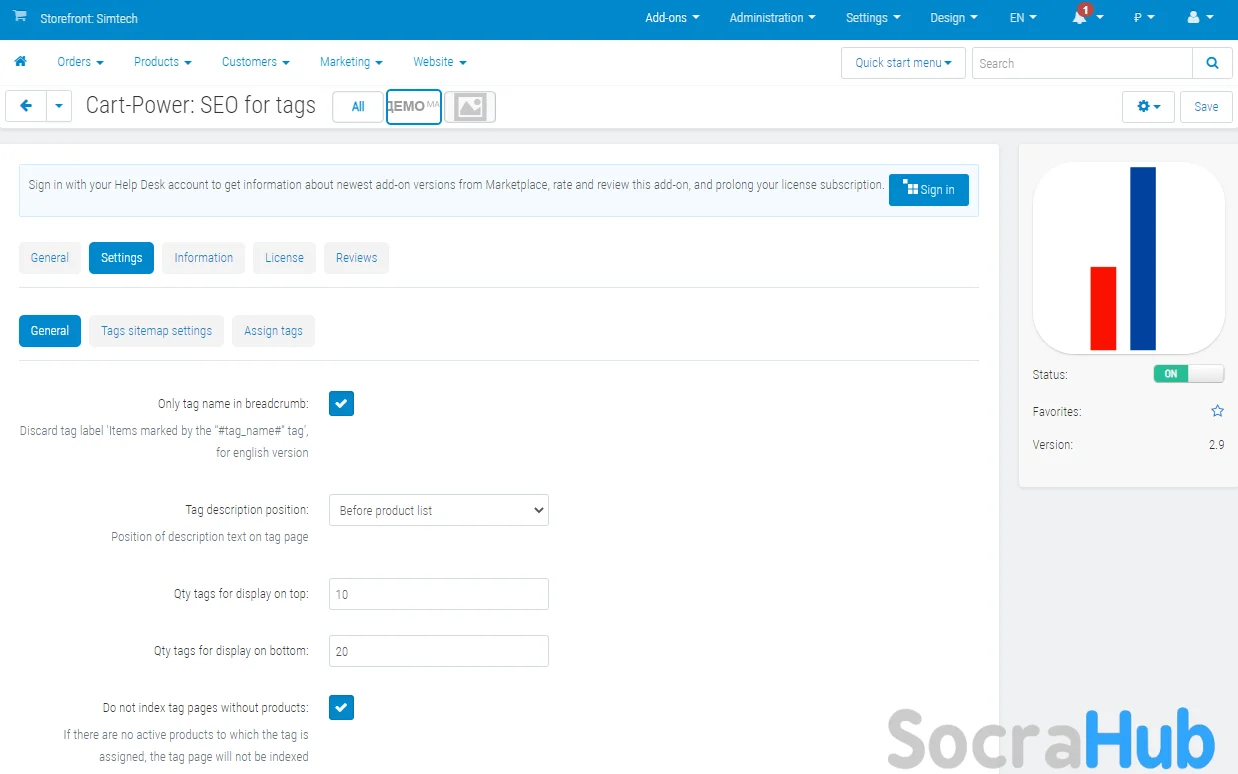
Task: Select the image placeholder storefront icon
Action: 470,107
